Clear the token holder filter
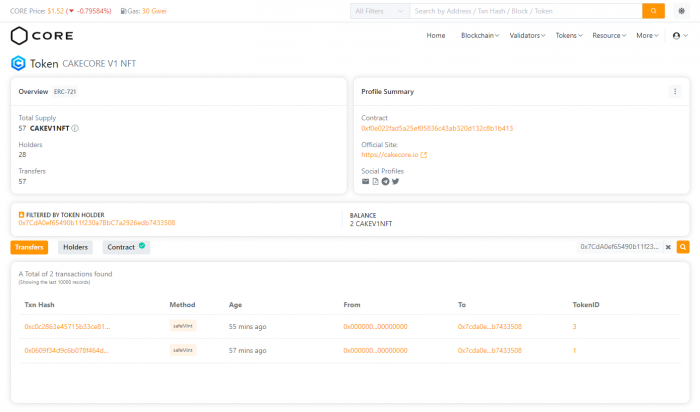 click(668, 247)
